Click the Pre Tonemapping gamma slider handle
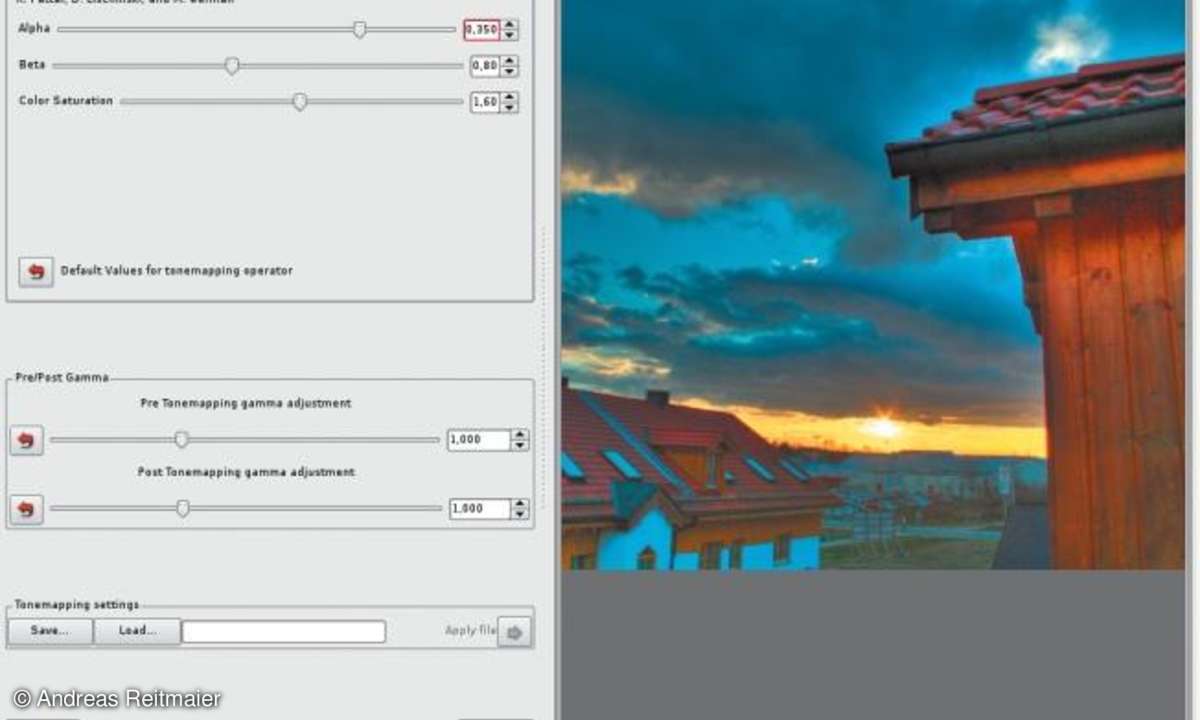Image resolution: width=1200 pixels, height=720 pixels. (x=181, y=439)
